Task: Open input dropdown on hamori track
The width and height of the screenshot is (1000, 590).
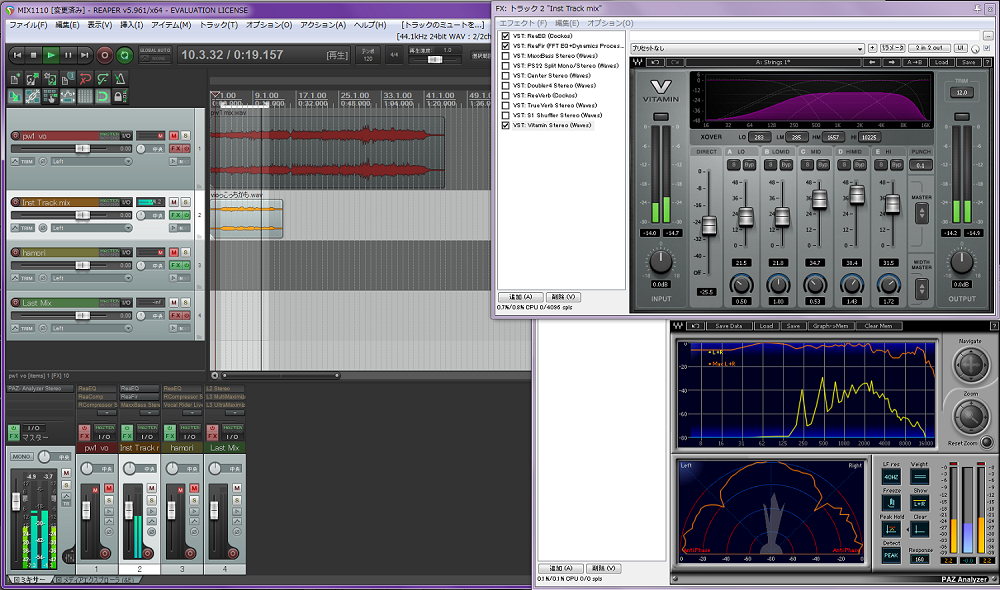Action: 91,280
